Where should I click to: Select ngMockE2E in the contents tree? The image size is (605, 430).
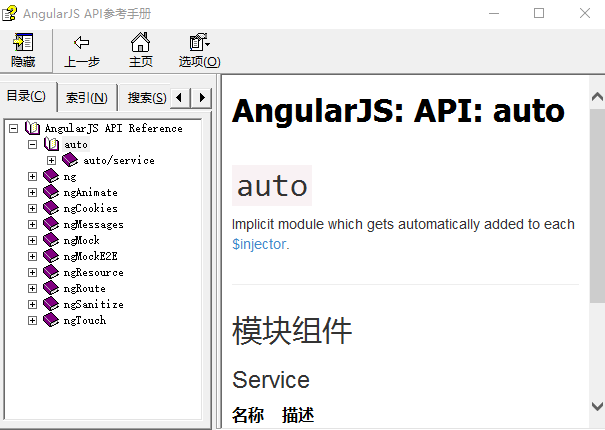point(90,256)
